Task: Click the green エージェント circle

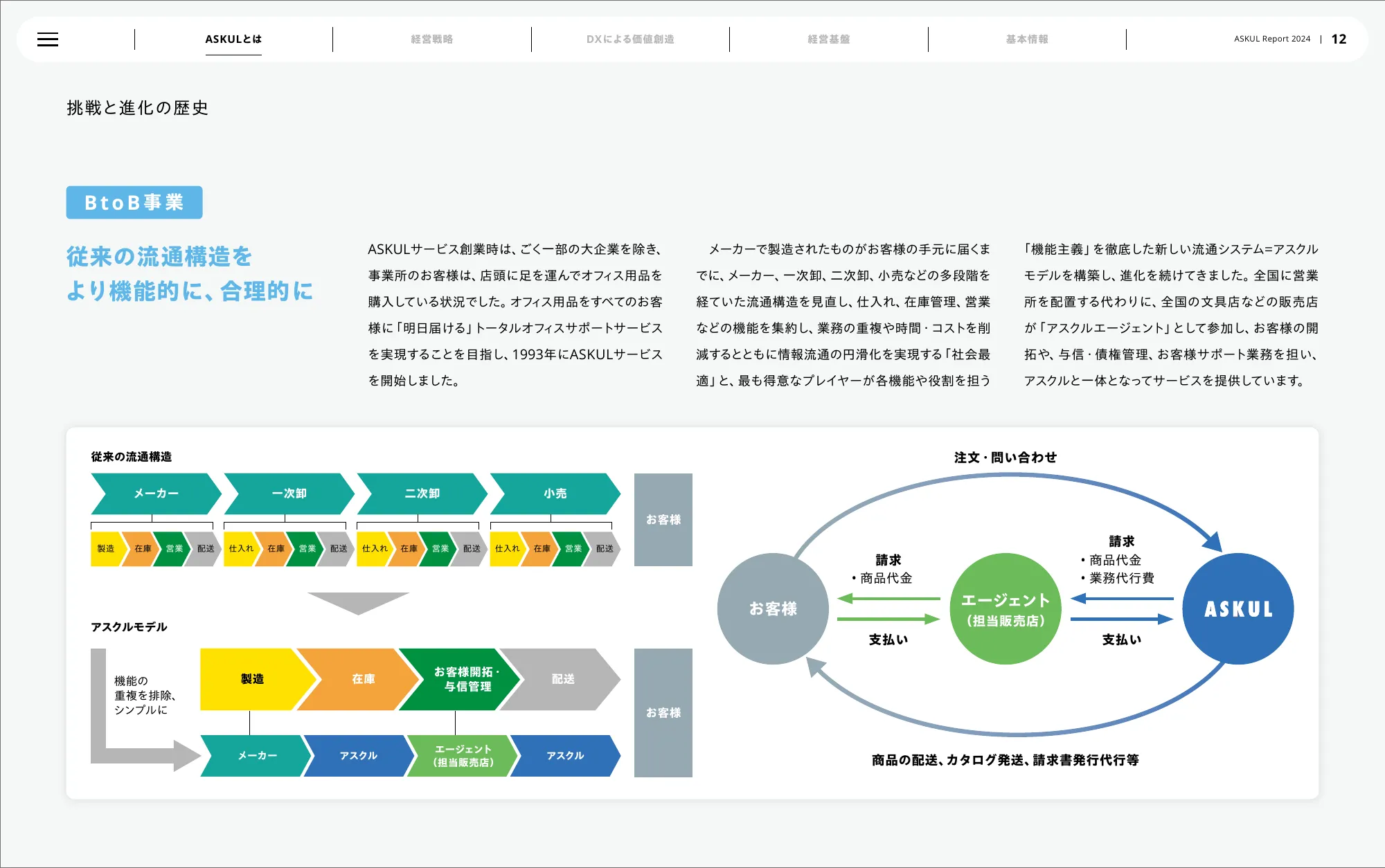Action: [1006, 608]
